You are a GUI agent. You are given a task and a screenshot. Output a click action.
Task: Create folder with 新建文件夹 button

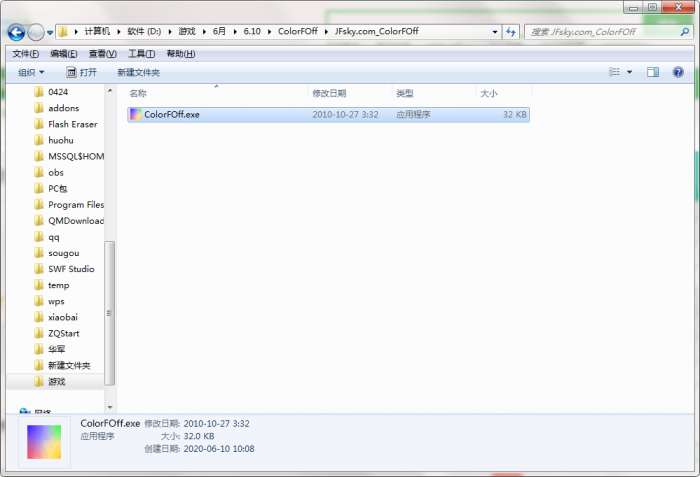[x=138, y=72]
